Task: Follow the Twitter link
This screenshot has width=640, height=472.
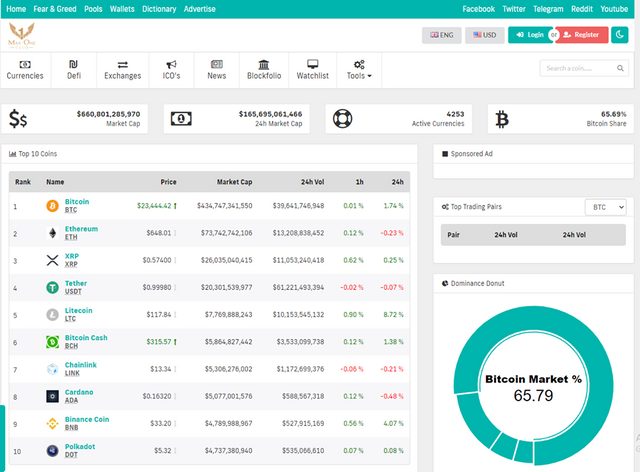Action: 514,9
